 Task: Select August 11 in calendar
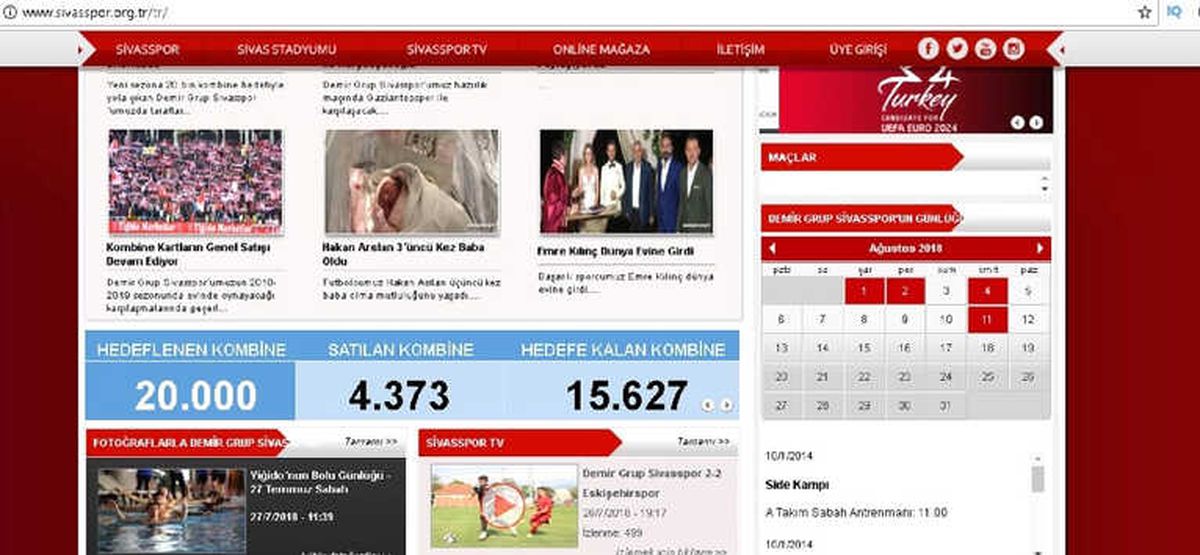987,320
